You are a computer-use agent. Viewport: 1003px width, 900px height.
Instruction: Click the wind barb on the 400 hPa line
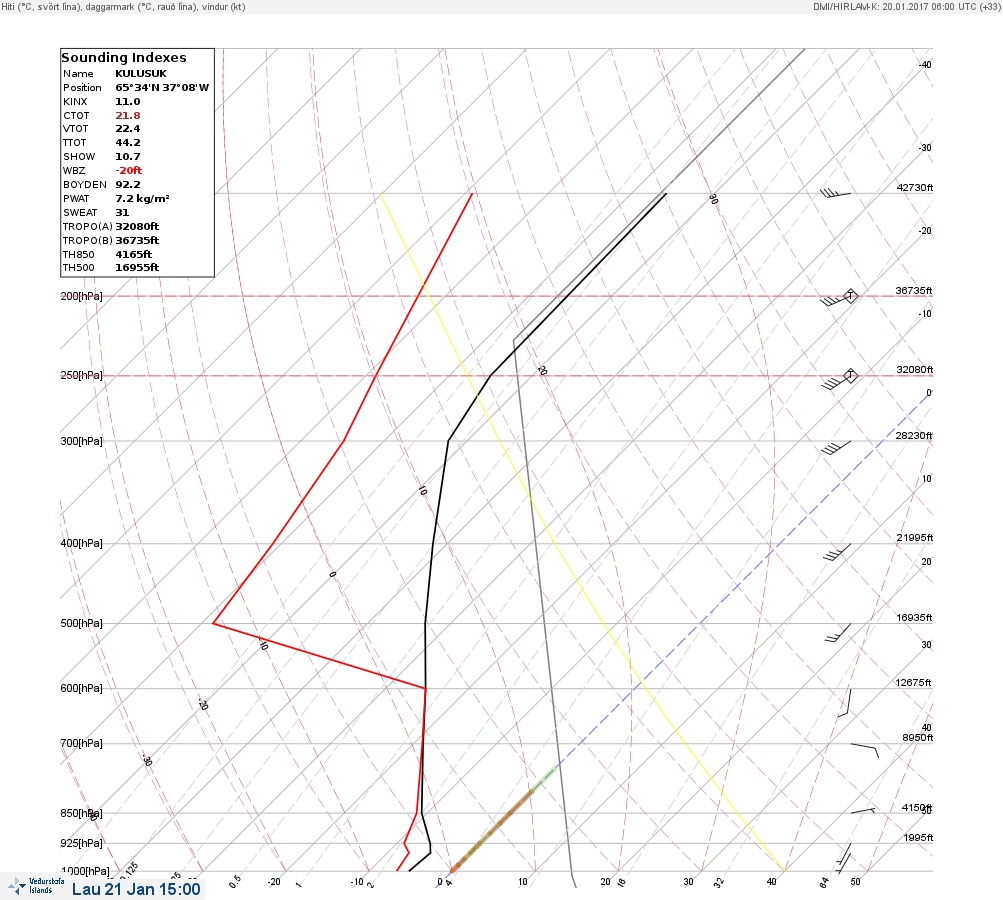coord(837,552)
